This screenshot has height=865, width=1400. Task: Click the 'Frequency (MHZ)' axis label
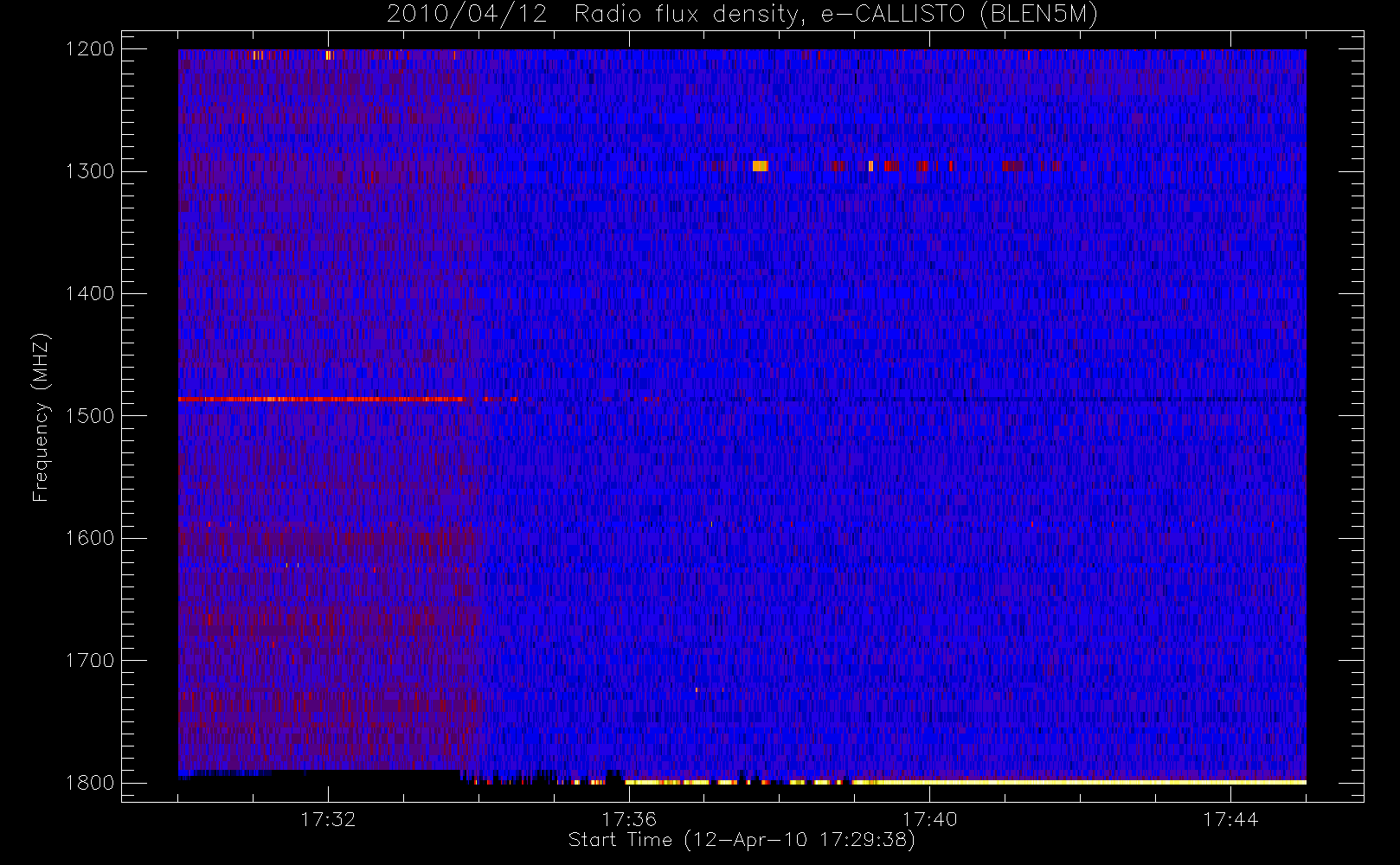pos(40,417)
